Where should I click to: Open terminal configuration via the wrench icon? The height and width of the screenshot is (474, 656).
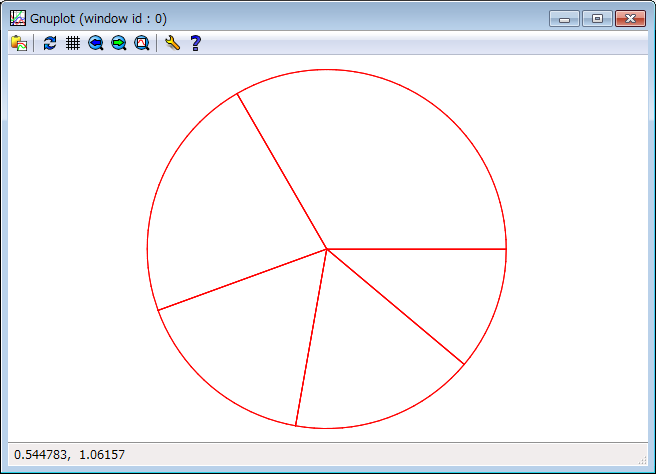click(x=172, y=43)
